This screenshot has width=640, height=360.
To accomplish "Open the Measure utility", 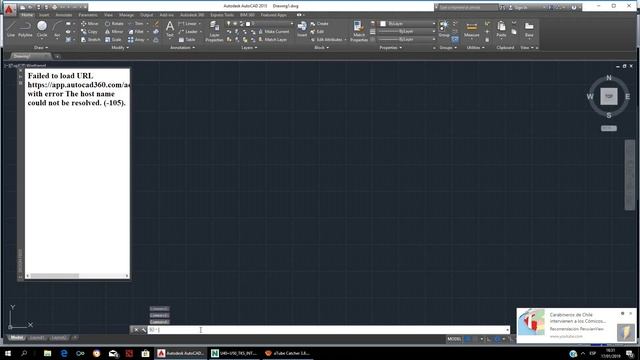I will tap(471, 29).
